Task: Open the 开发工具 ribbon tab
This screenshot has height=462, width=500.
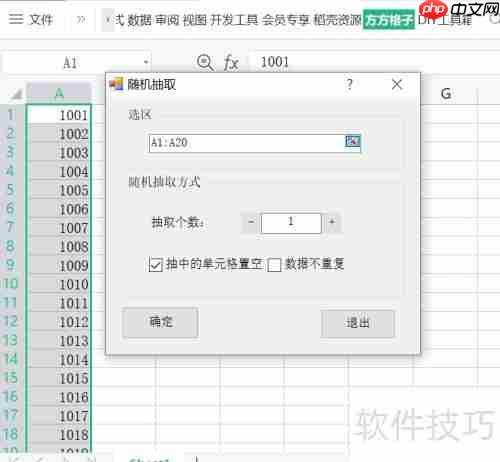Action: (234, 20)
